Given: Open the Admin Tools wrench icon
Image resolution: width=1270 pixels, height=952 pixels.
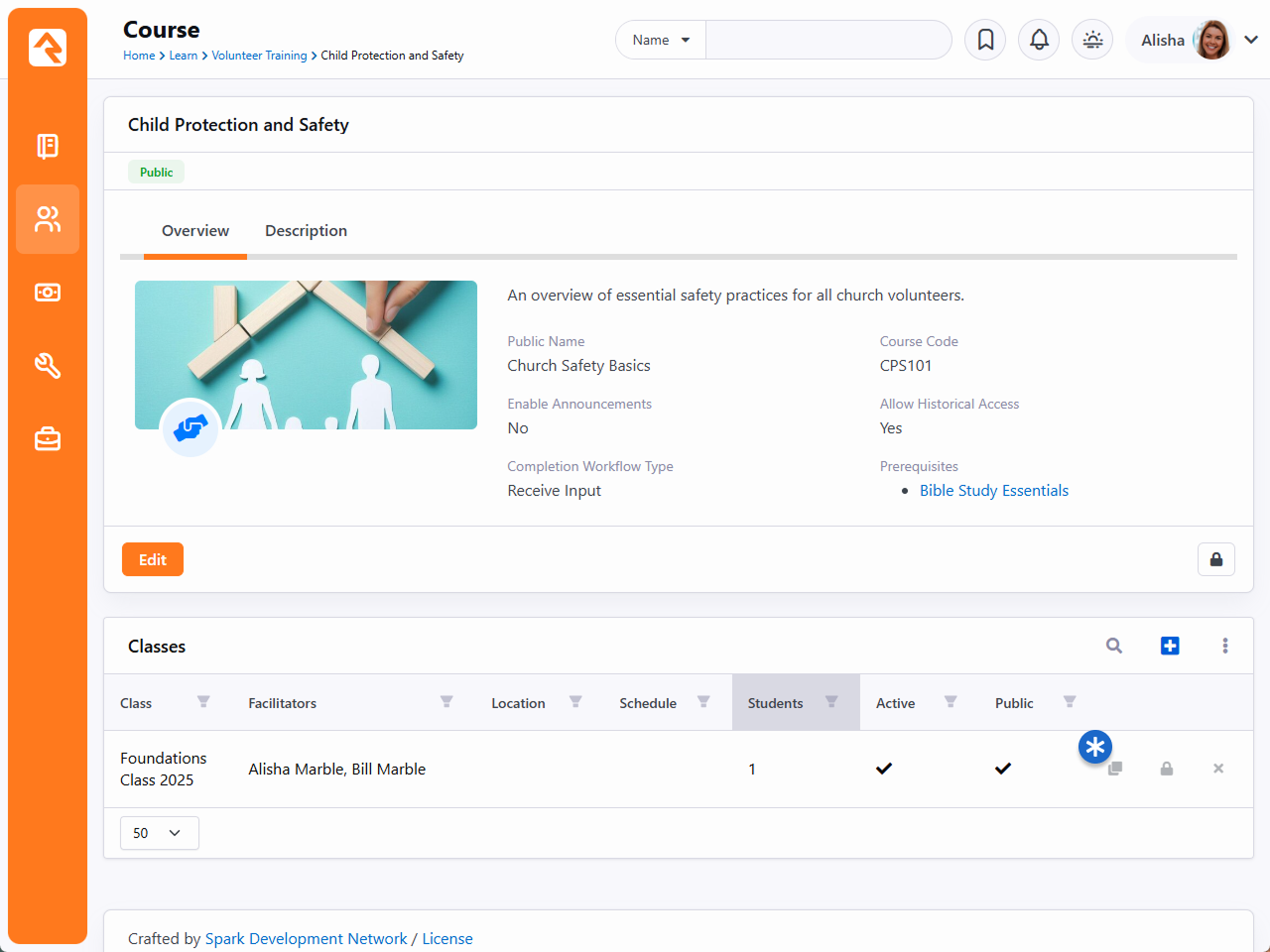Looking at the screenshot, I should tap(48, 366).
